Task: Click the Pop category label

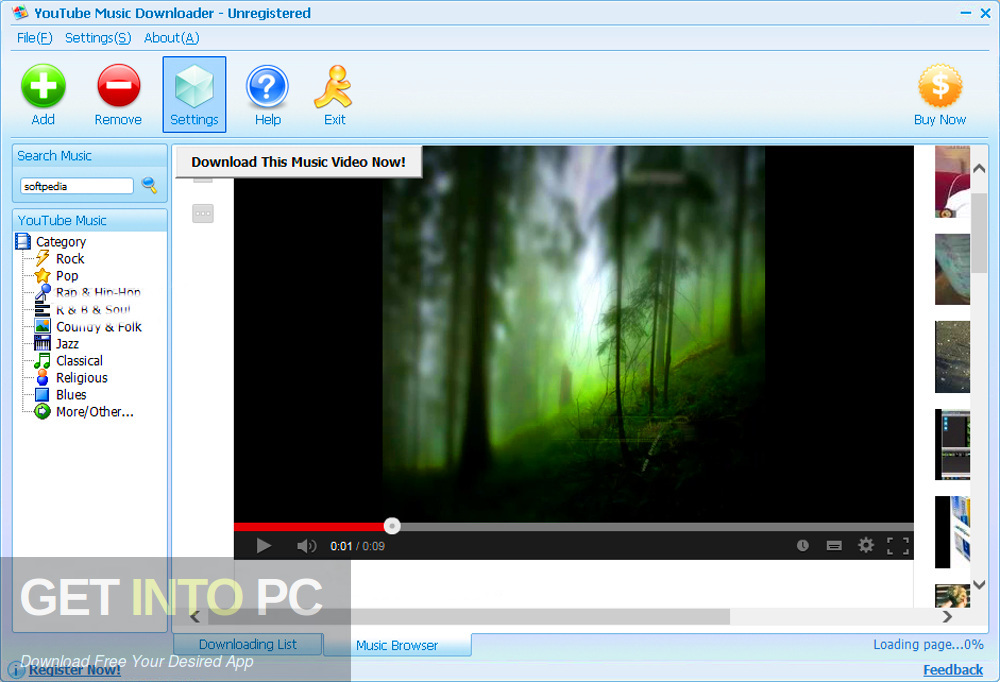Action: 67,276
